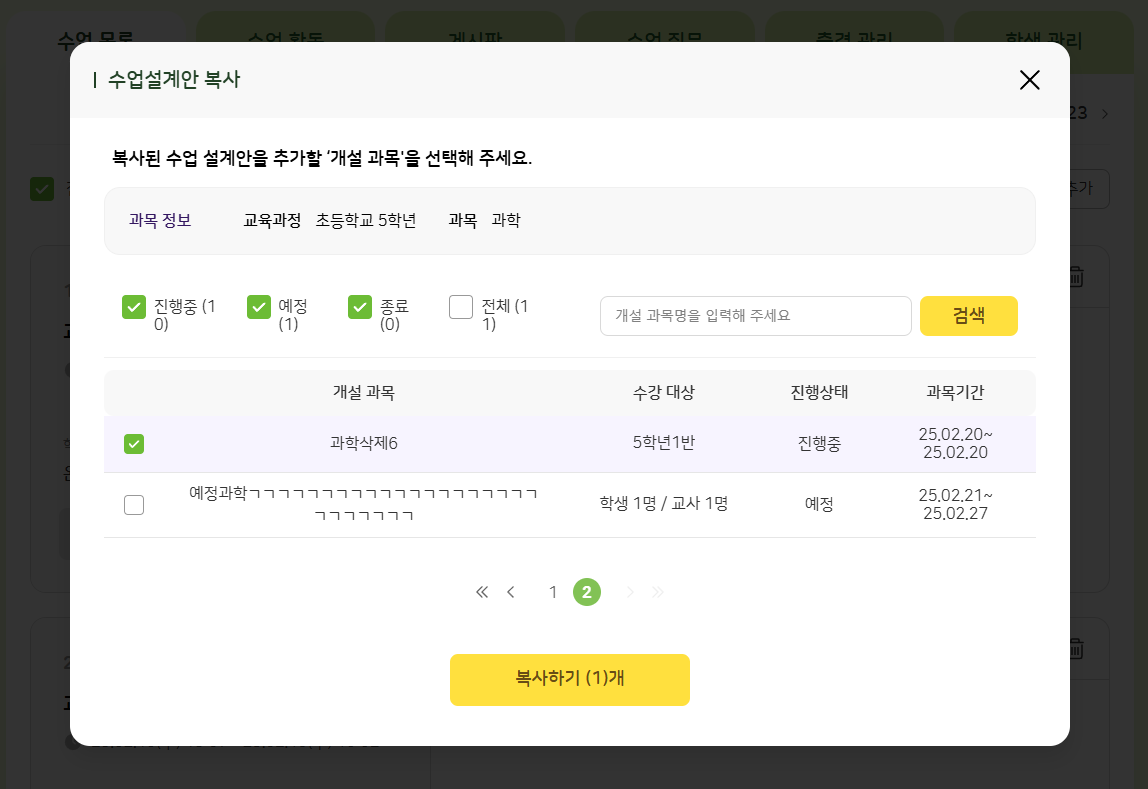Select the 예정과학 row checkbox
This screenshot has width=1148, height=789.
coord(134,505)
